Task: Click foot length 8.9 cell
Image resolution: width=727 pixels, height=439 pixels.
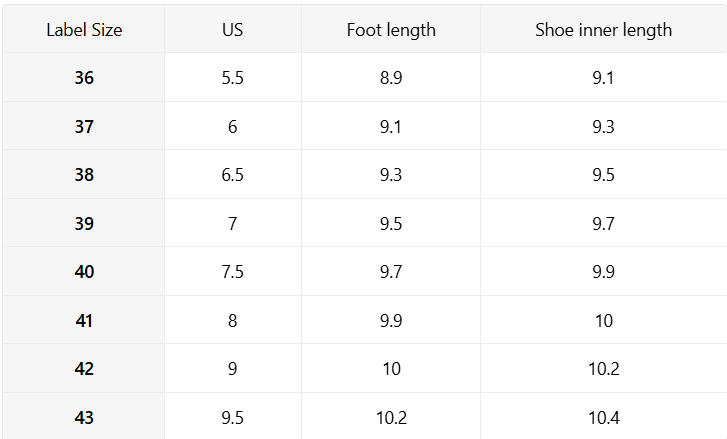Action: point(391,78)
